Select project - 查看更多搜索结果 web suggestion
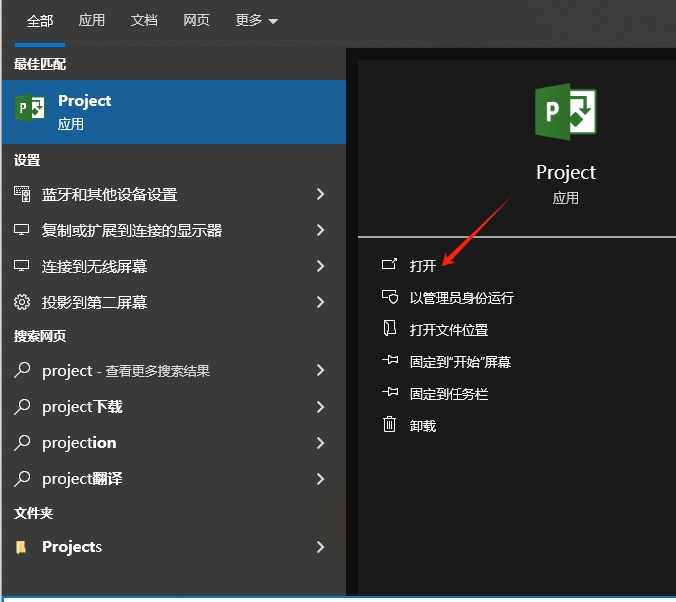Viewport: 676px width, 602px height. click(x=174, y=370)
